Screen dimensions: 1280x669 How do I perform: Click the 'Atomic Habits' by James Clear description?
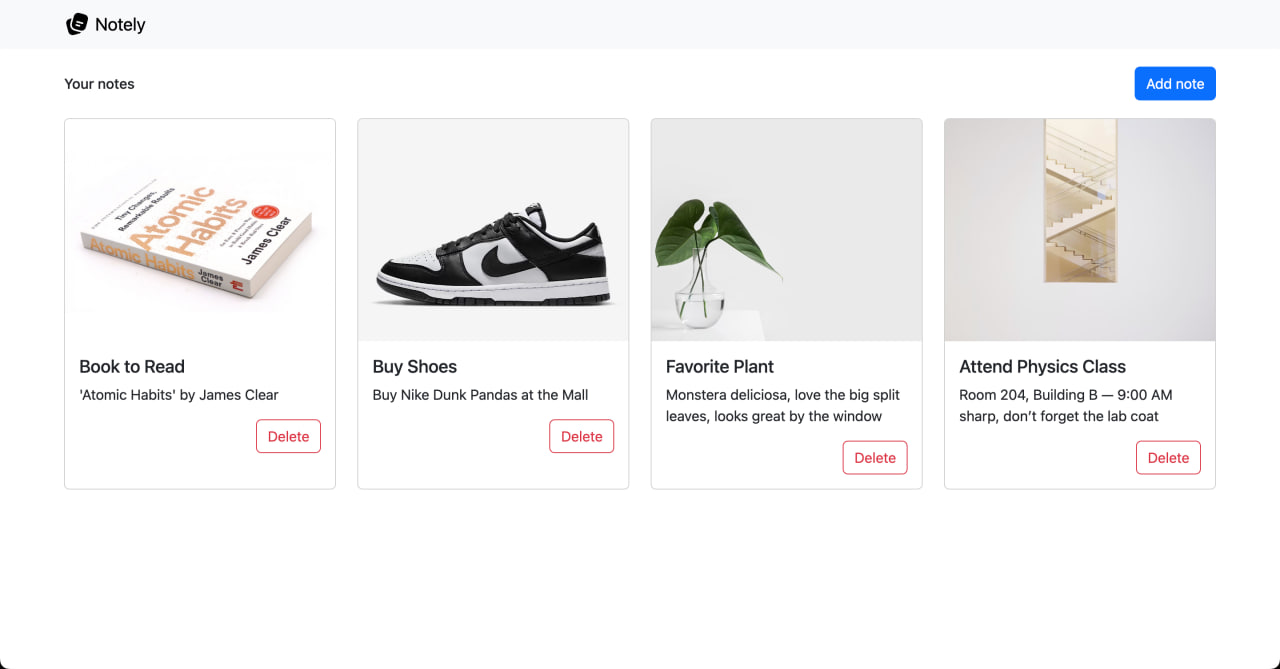tap(179, 395)
